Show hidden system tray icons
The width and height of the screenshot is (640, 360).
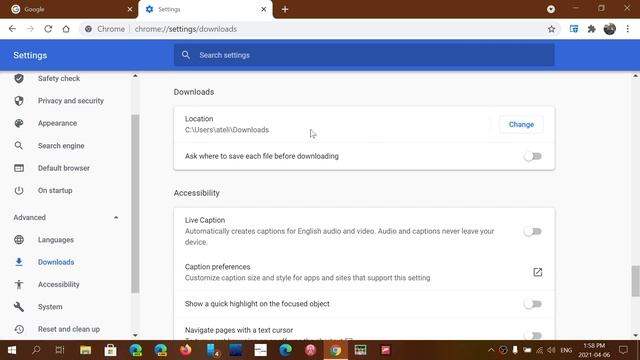click(491, 350)
